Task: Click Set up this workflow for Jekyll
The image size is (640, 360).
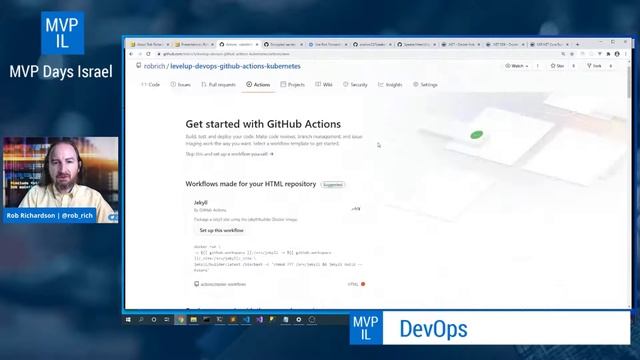Action: pos(221,230)
